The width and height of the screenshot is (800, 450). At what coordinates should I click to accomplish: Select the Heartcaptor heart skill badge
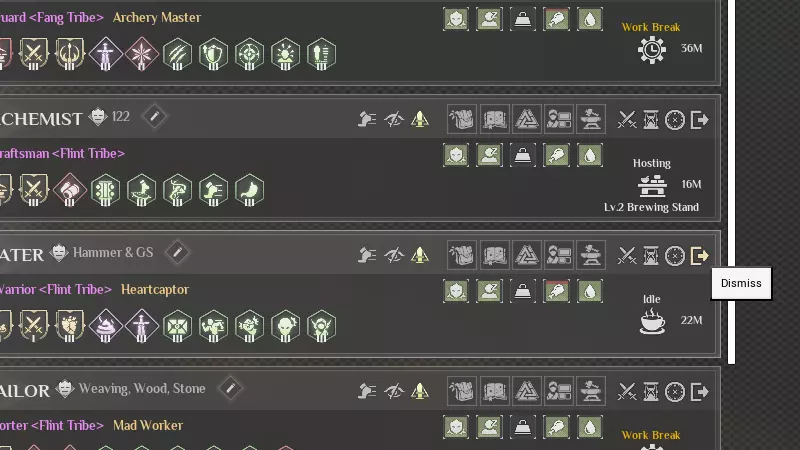click(x=69, y=326)
